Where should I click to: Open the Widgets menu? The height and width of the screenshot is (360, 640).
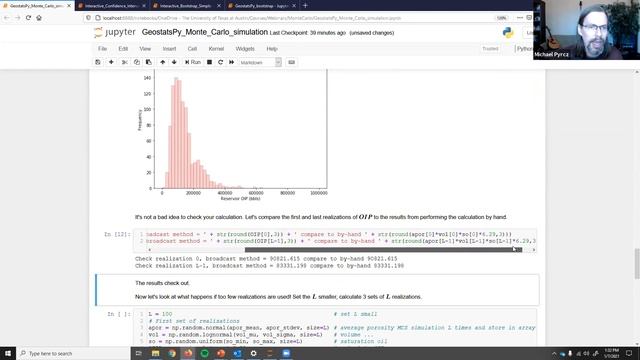click(245, 49)
